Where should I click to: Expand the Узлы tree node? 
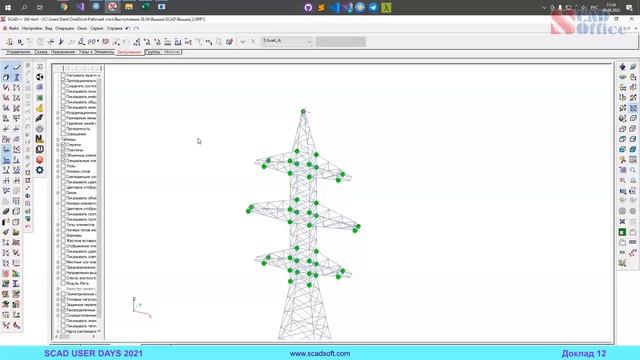[58, 166]
